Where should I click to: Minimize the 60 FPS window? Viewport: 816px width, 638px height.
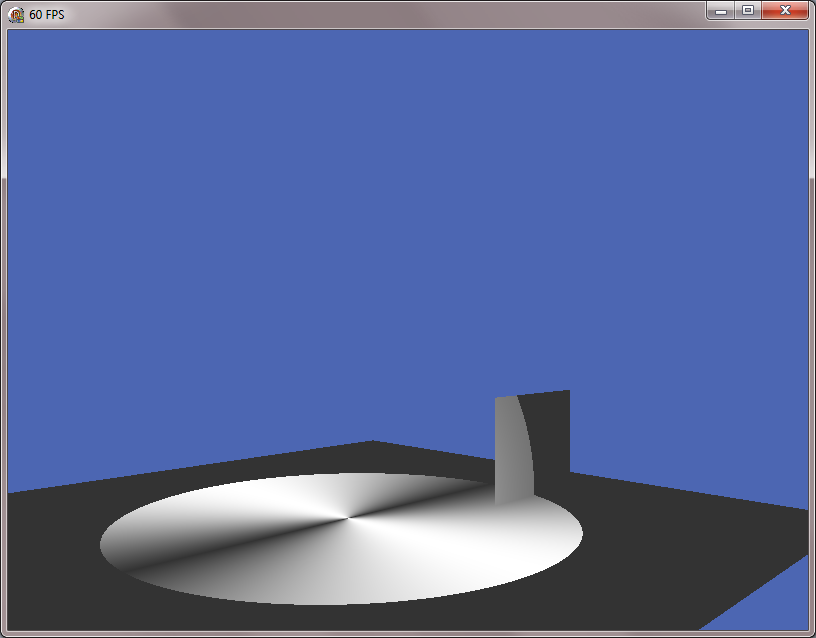[x=720, y=10]
